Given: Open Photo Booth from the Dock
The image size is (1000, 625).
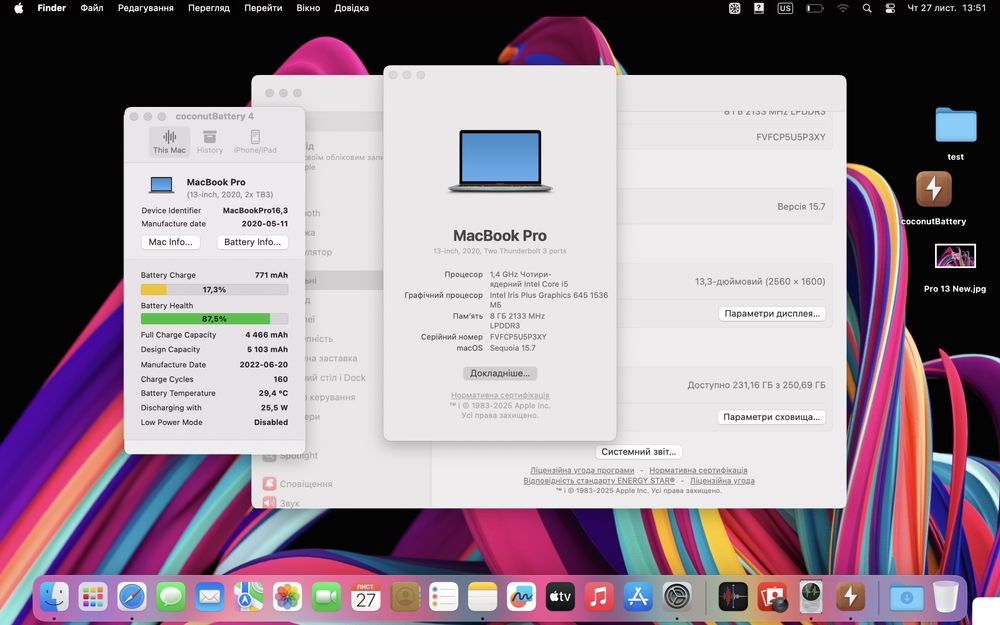Looking at the screenshot, I should pos(772,597).
